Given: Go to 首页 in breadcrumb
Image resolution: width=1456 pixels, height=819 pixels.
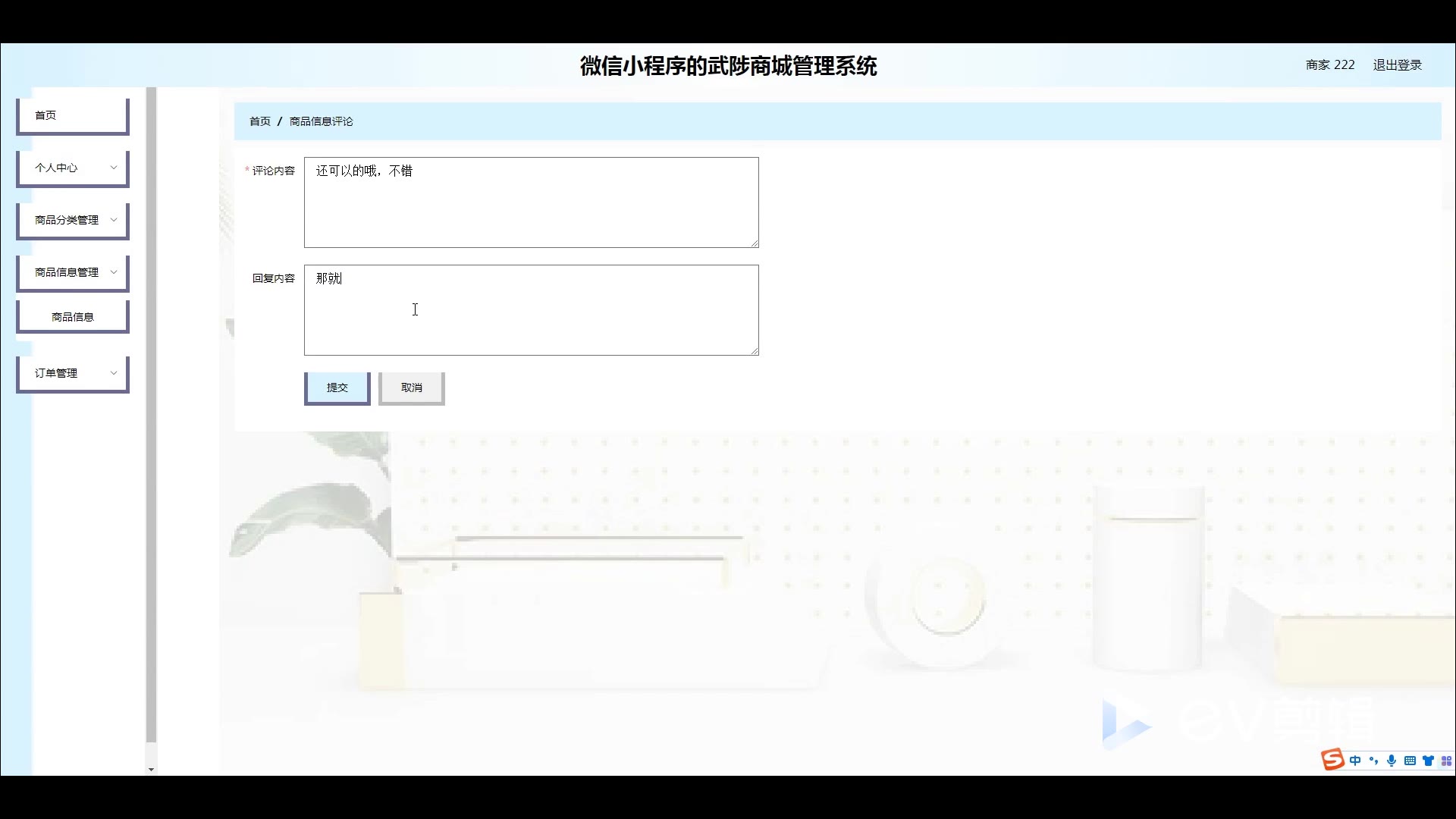Looking at the screenshot, I should 259,121.
